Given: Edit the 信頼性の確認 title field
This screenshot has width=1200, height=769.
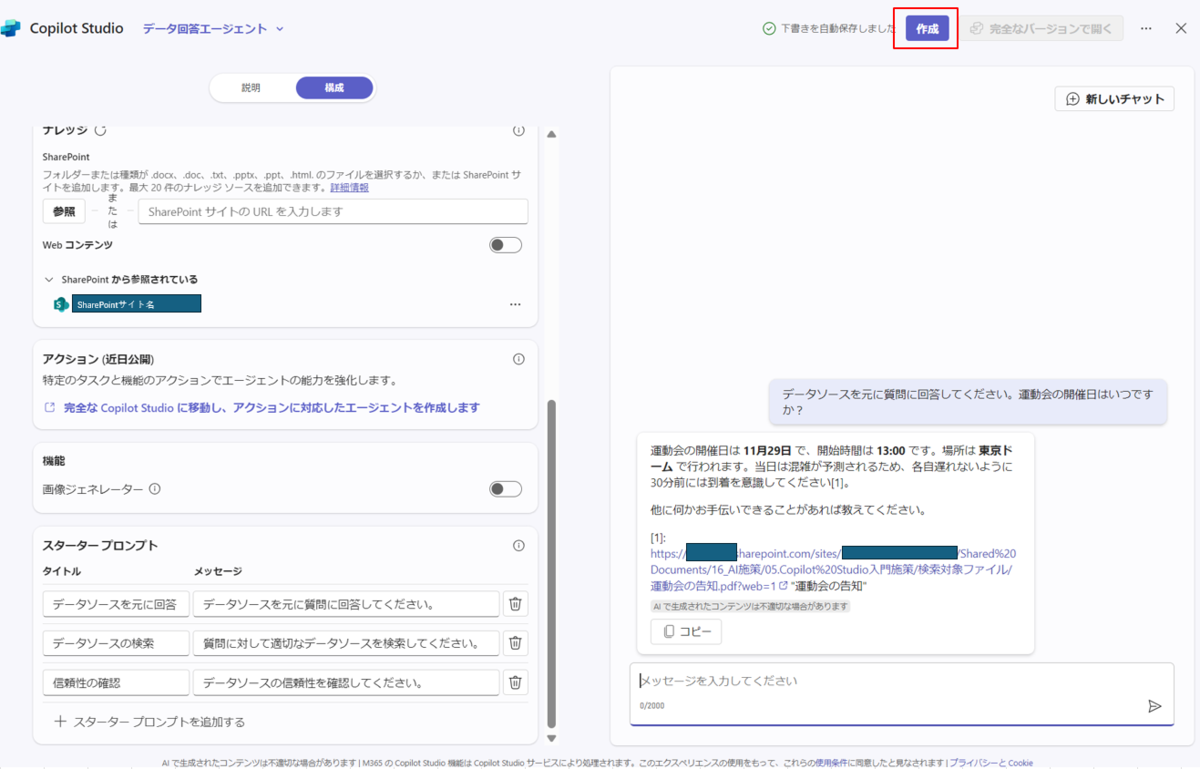Looking at the screenshot, I should 116,683.
